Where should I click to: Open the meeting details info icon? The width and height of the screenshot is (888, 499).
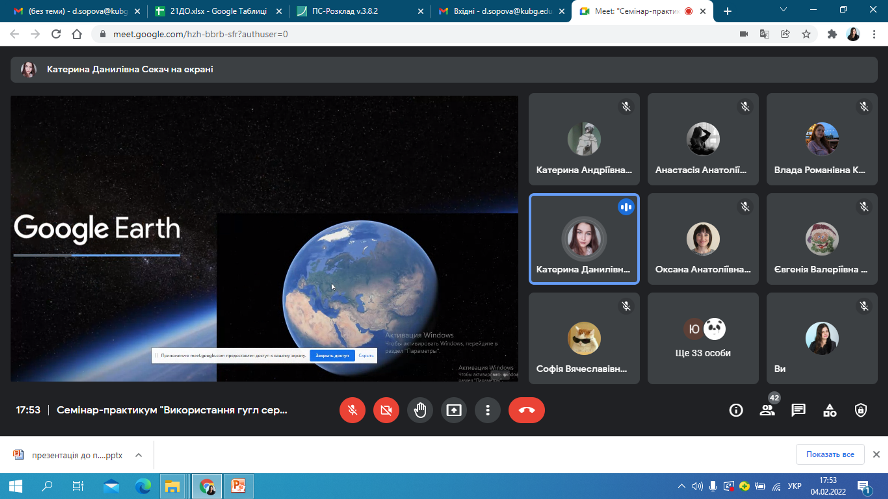(x=736, y=410)
